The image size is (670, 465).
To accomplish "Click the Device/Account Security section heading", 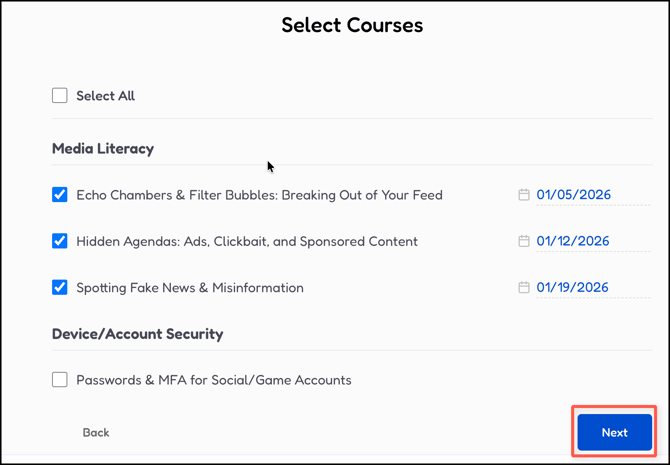I will (137, 334).
